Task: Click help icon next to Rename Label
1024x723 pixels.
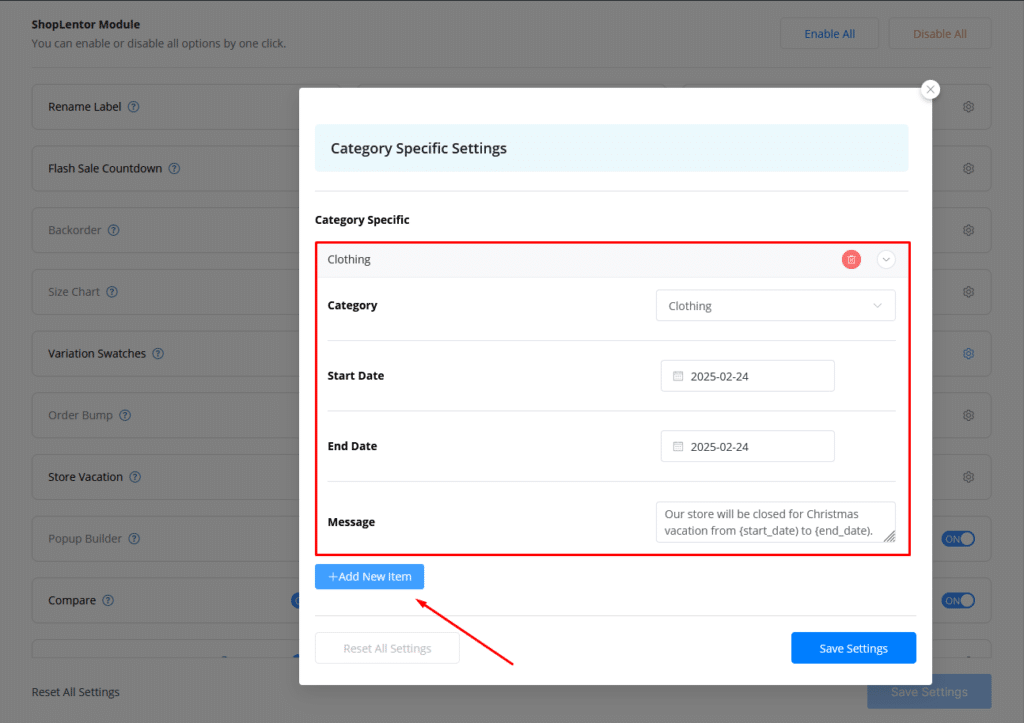Action: tap(134, 107)
